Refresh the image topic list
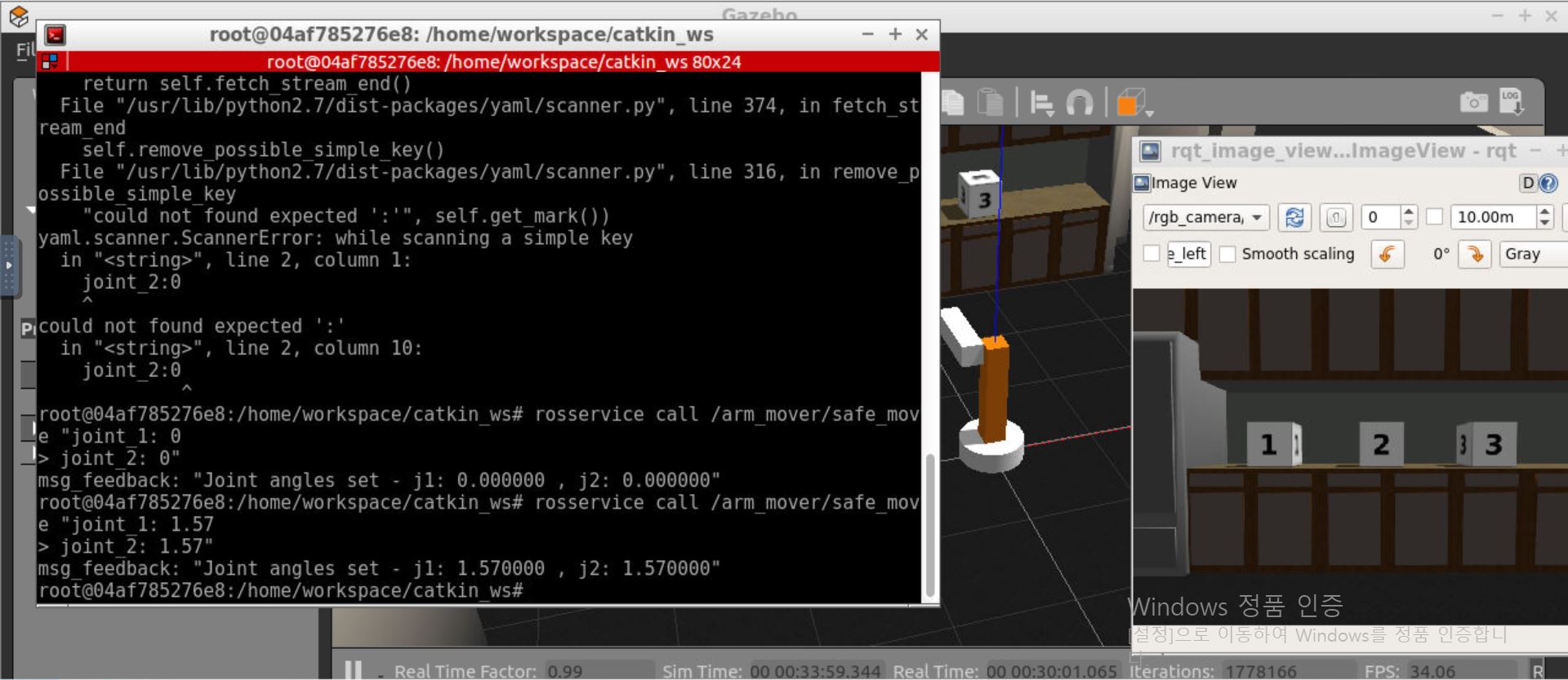The image size is (1568, 680). point(1294,217)
